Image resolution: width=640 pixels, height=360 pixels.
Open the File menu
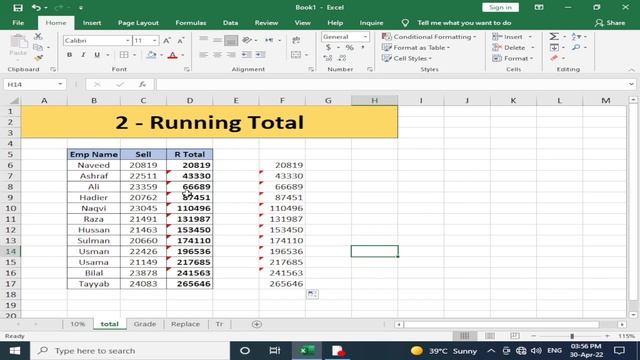(18, 23)
